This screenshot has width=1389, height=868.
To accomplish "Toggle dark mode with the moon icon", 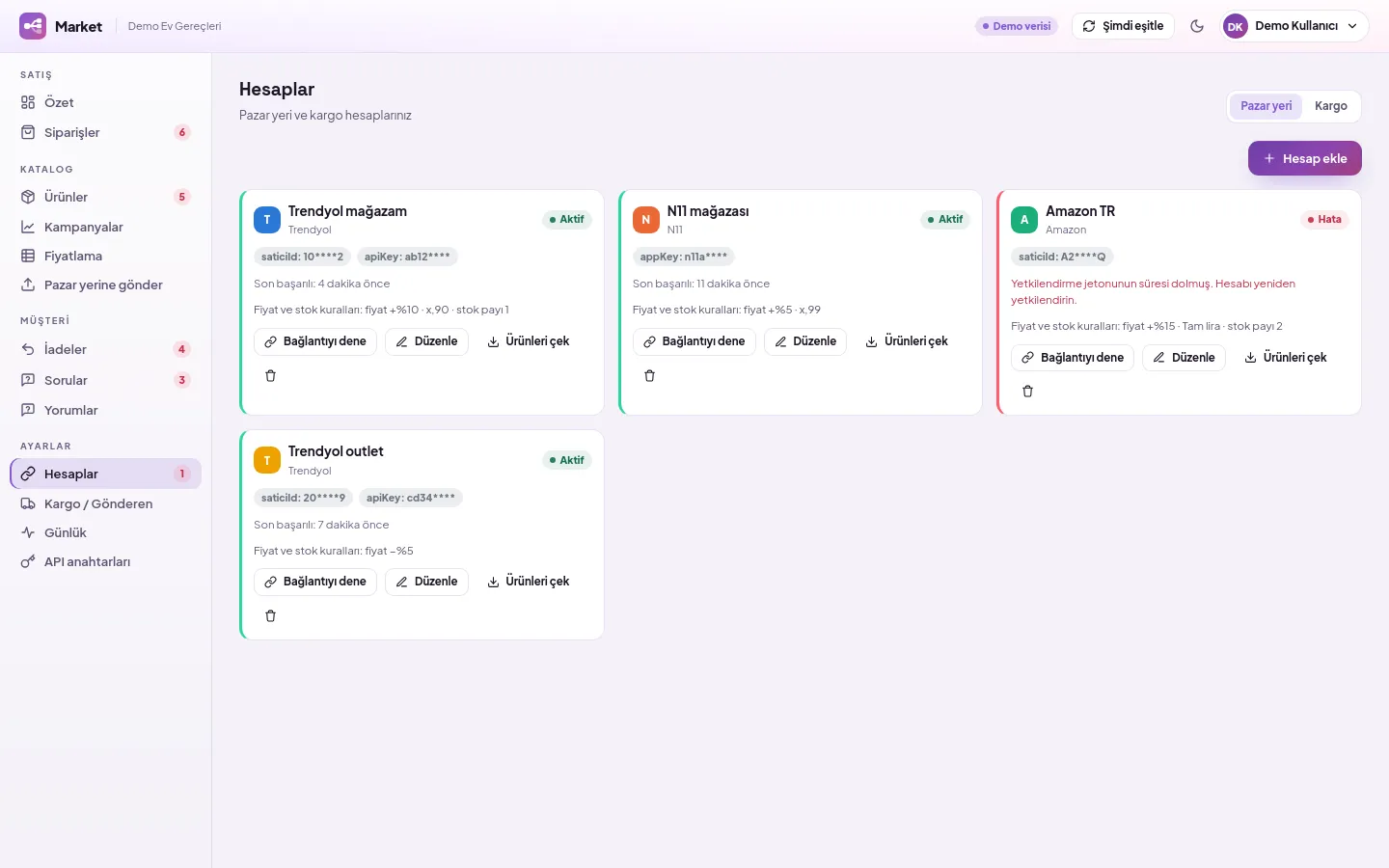I will pyautogui.click(x=1197, y=26).
